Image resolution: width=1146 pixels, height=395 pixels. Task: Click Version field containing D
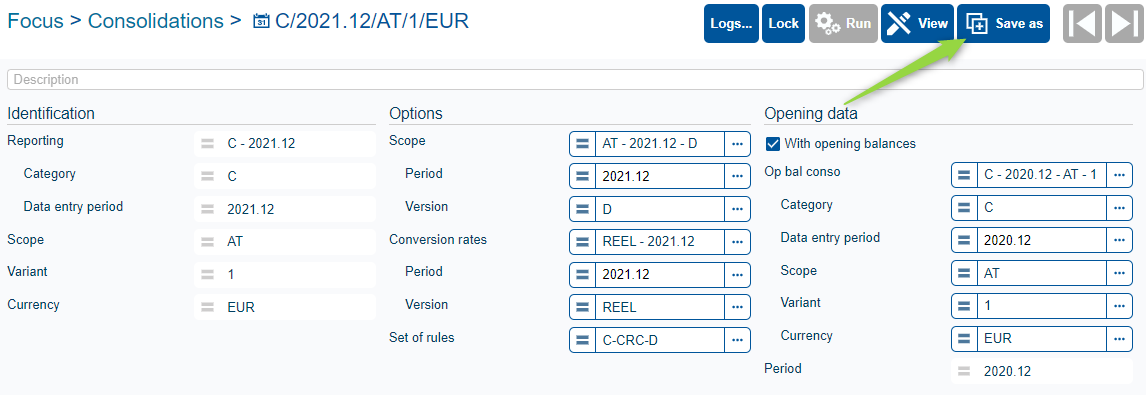[660, 209]
